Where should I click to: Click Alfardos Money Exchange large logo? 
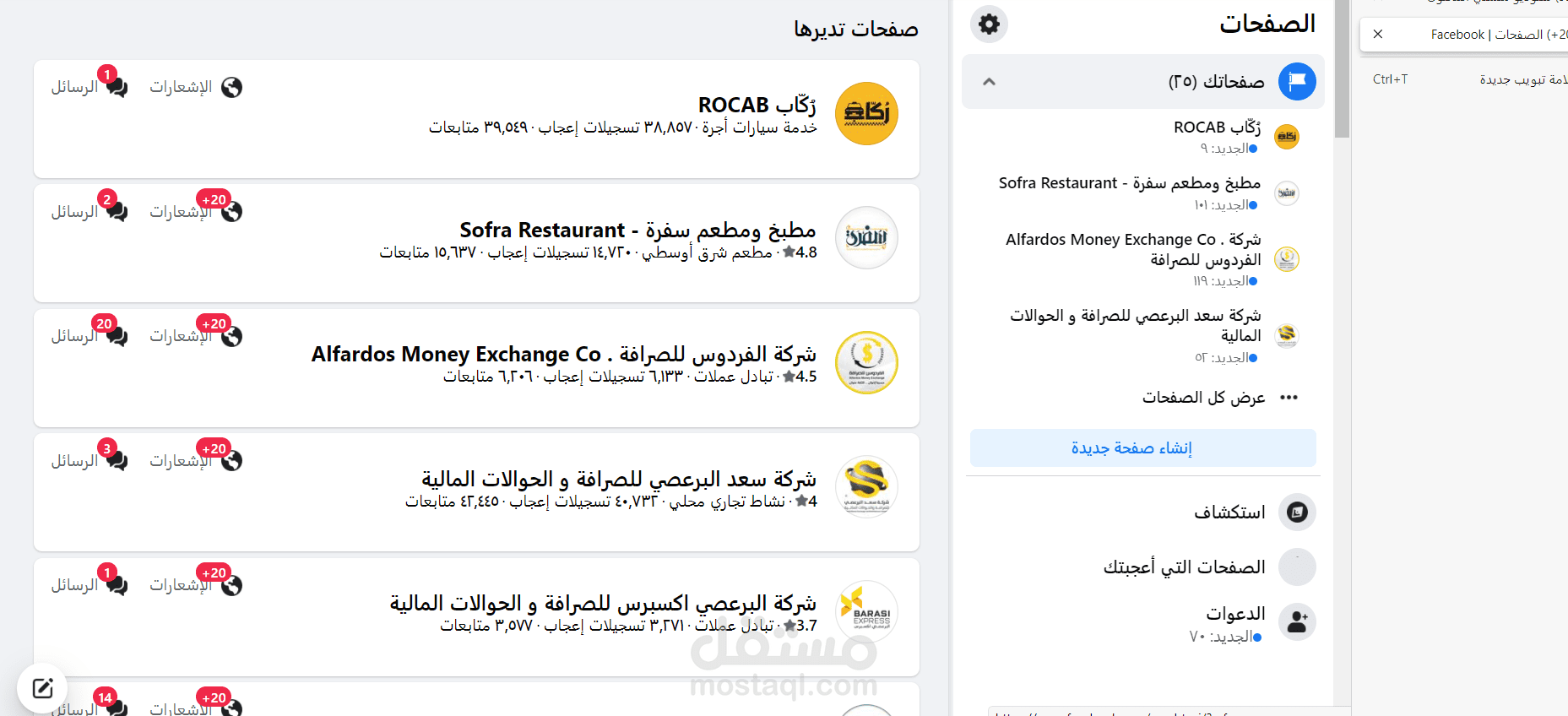tap(866, 362)
